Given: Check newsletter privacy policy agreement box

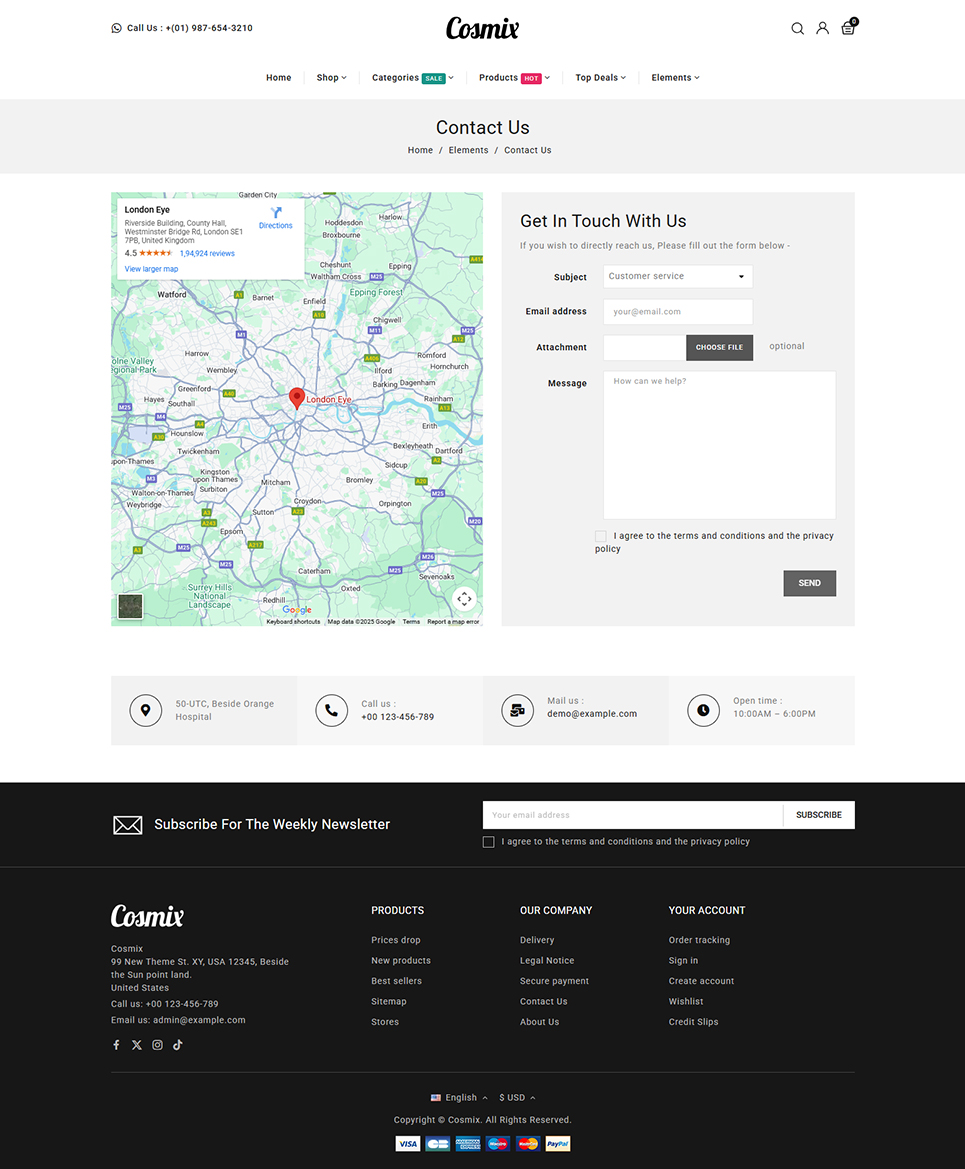Looking at the screenshot, I should pos(488,842).
